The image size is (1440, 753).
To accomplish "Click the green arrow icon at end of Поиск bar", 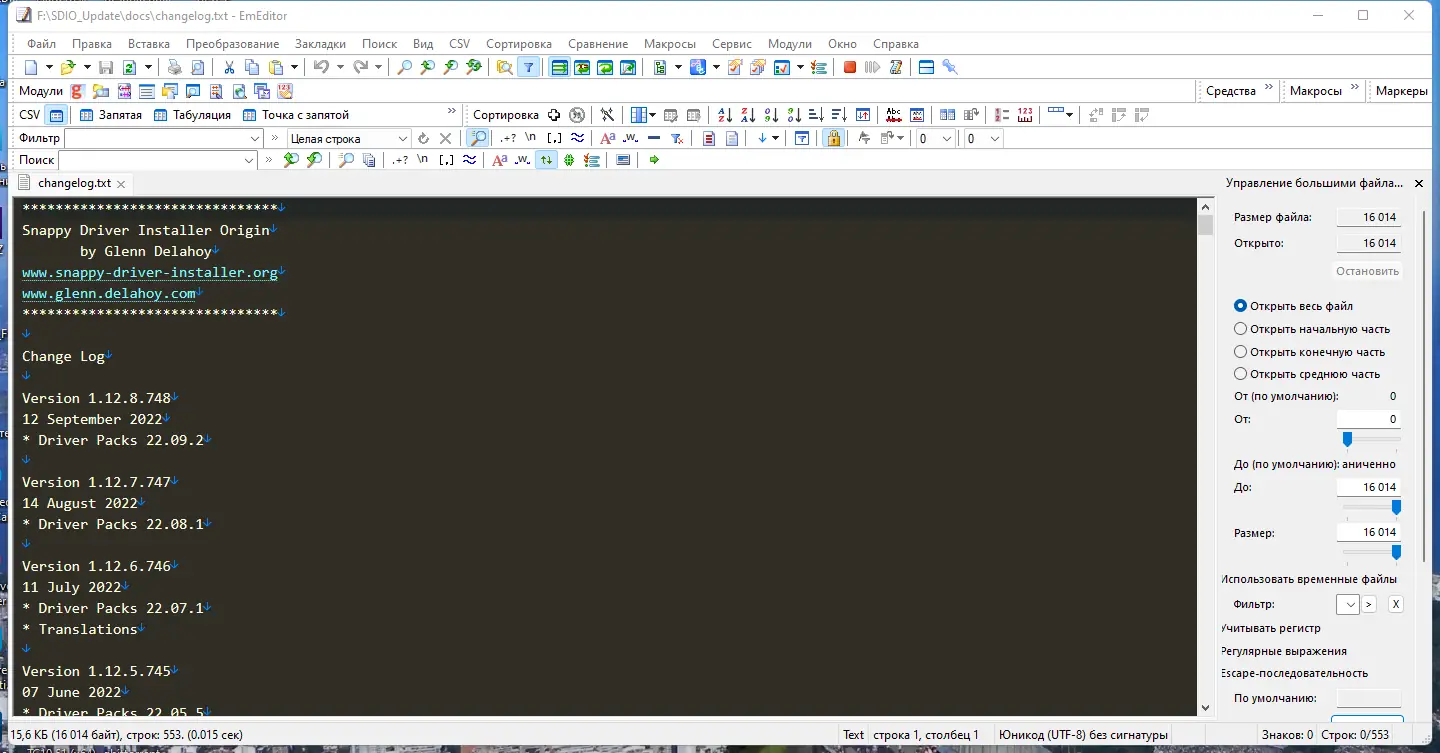I will coord(654,160).
